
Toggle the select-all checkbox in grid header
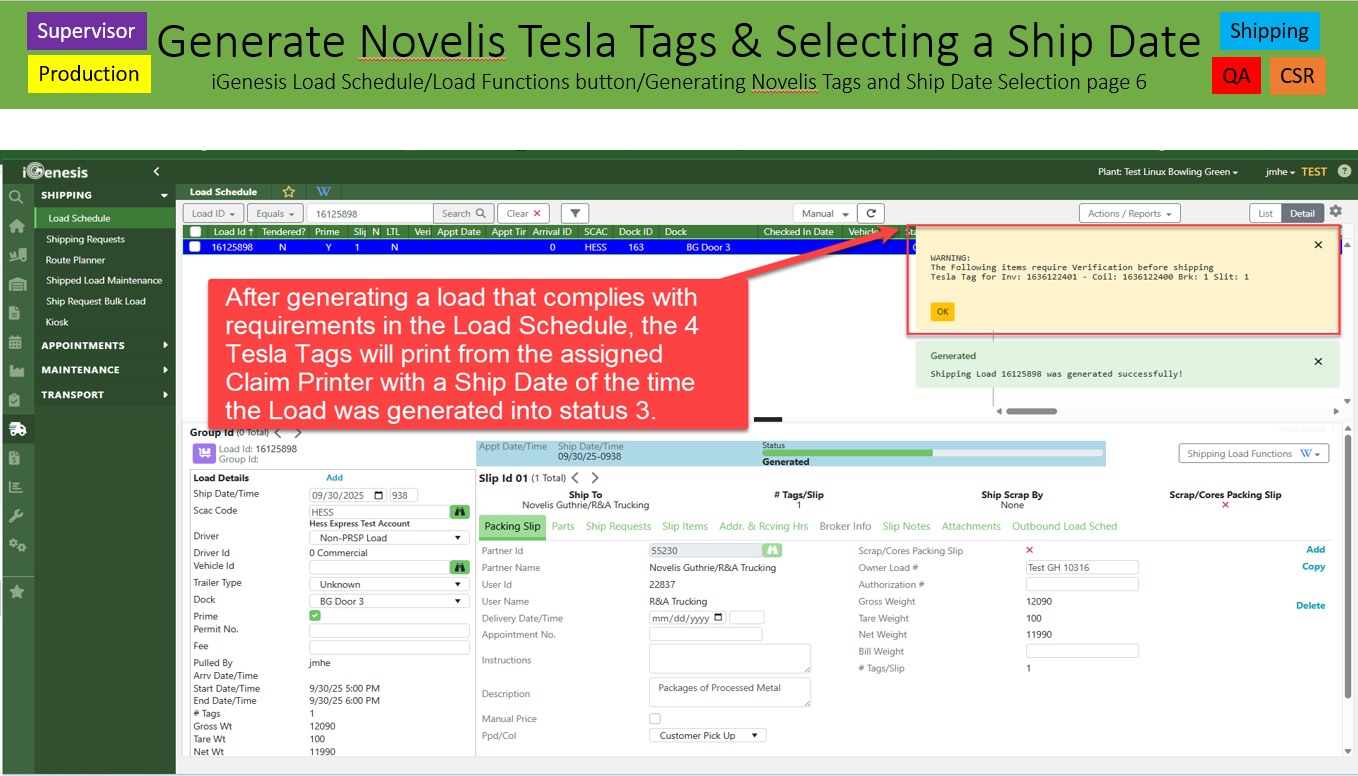point(195,232)
